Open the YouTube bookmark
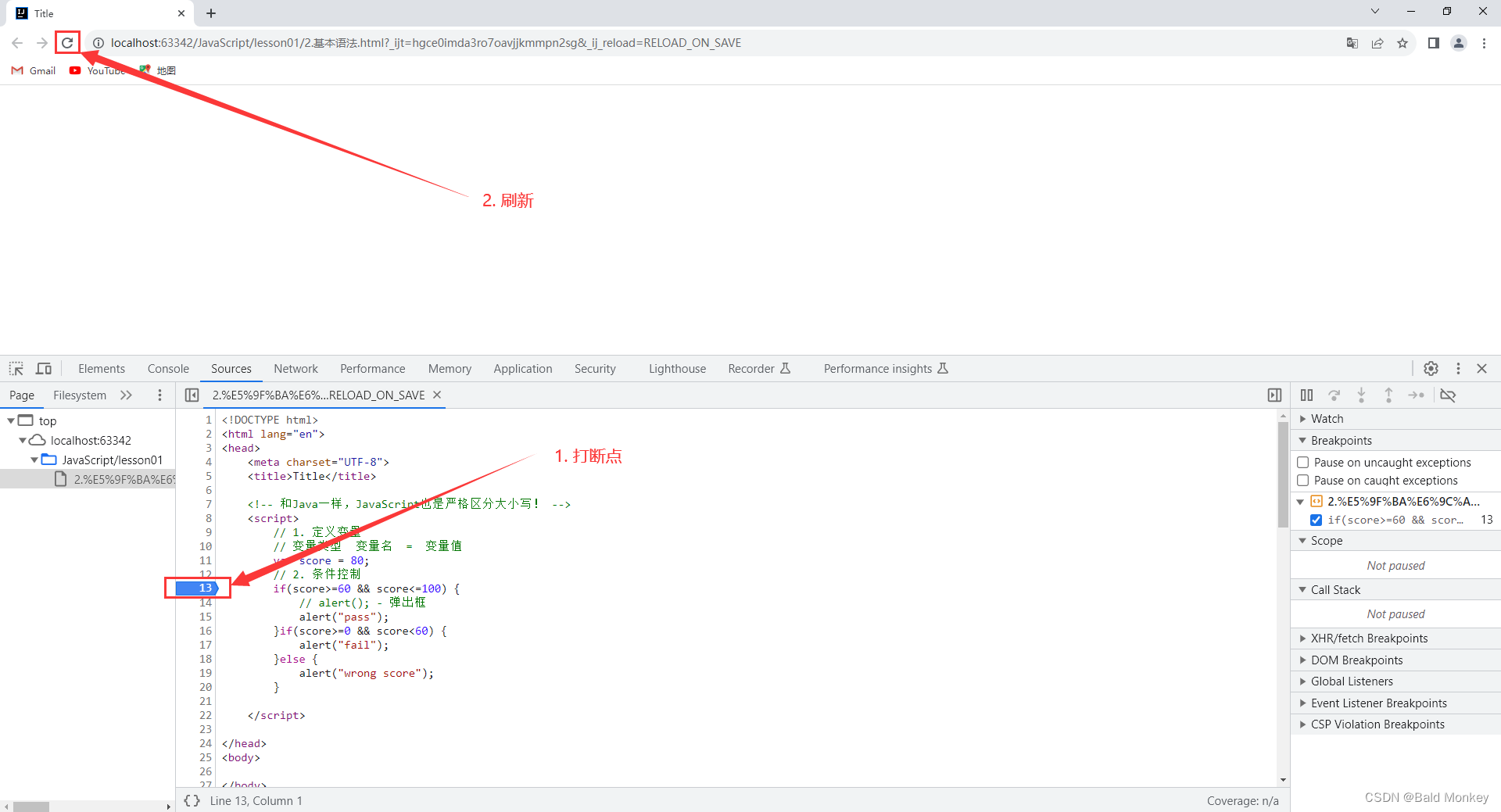This screenshot has height=812, width=1501. tap(98, 70)
